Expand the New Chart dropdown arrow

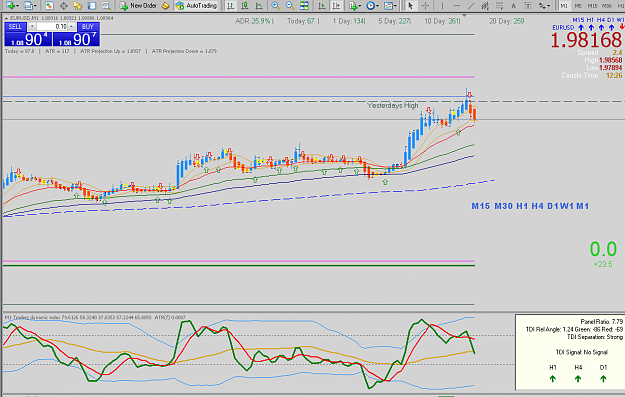coord(18,6)
